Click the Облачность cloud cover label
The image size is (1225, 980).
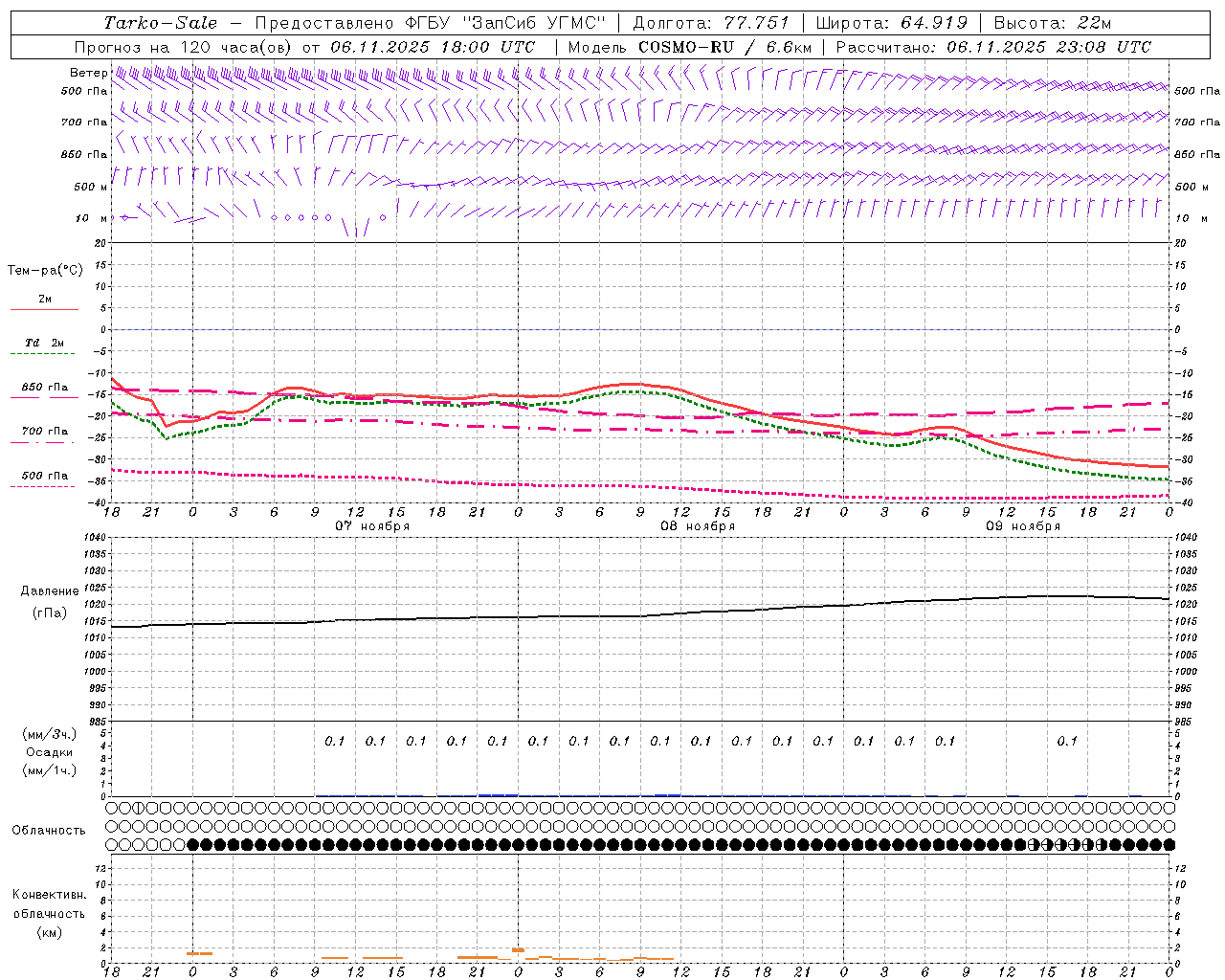coord(49,830)
